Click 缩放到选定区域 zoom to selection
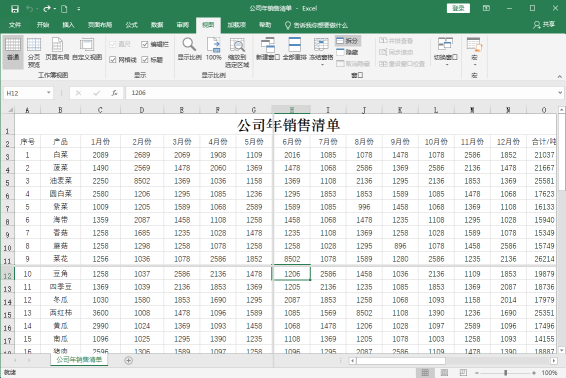 pyautogui.click(x=237, y=53)
